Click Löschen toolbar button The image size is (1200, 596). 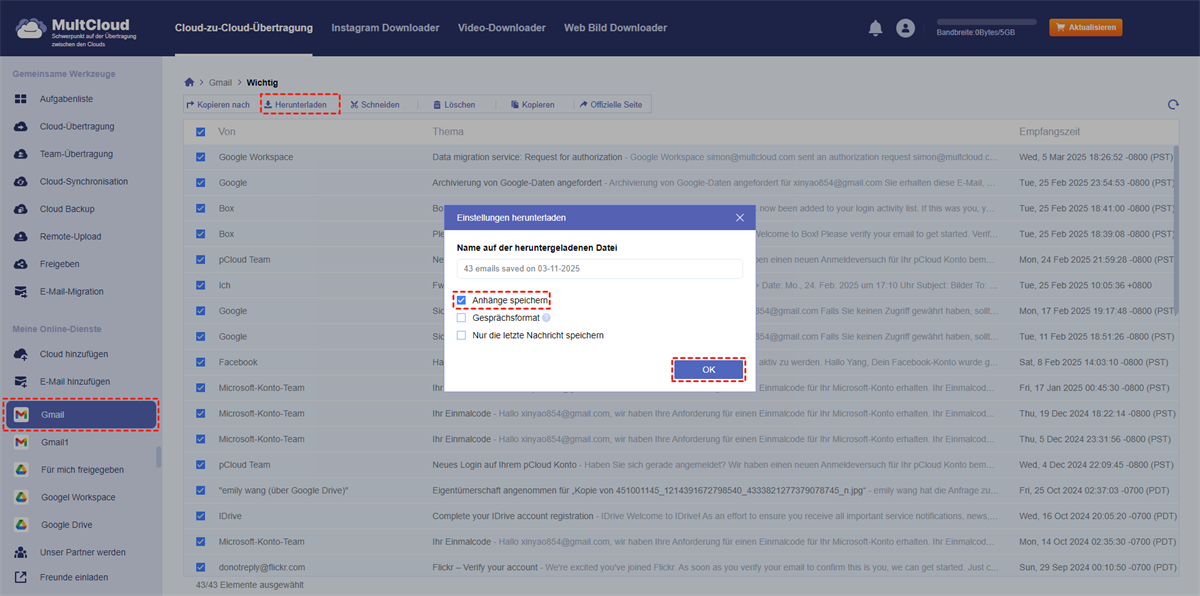tap(453, 105)
